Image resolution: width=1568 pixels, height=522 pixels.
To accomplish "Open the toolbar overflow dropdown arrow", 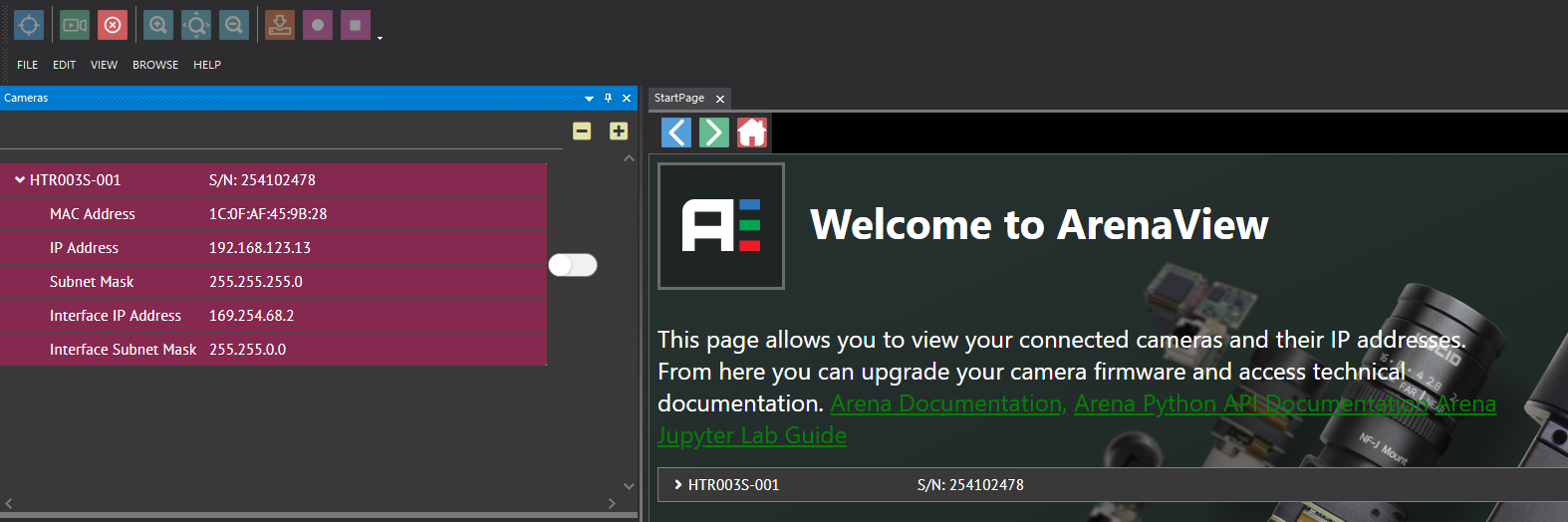I will tap(380, 38).
